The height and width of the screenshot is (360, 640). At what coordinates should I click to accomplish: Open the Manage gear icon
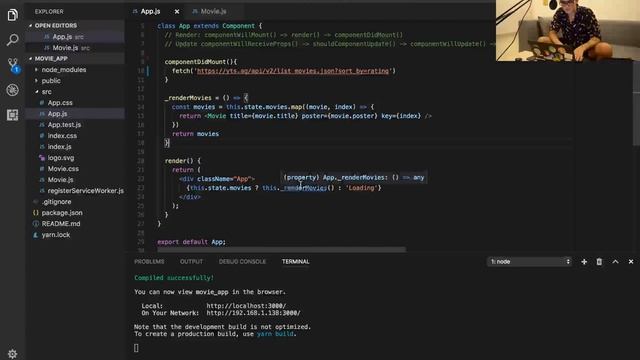tap(12, 354)
